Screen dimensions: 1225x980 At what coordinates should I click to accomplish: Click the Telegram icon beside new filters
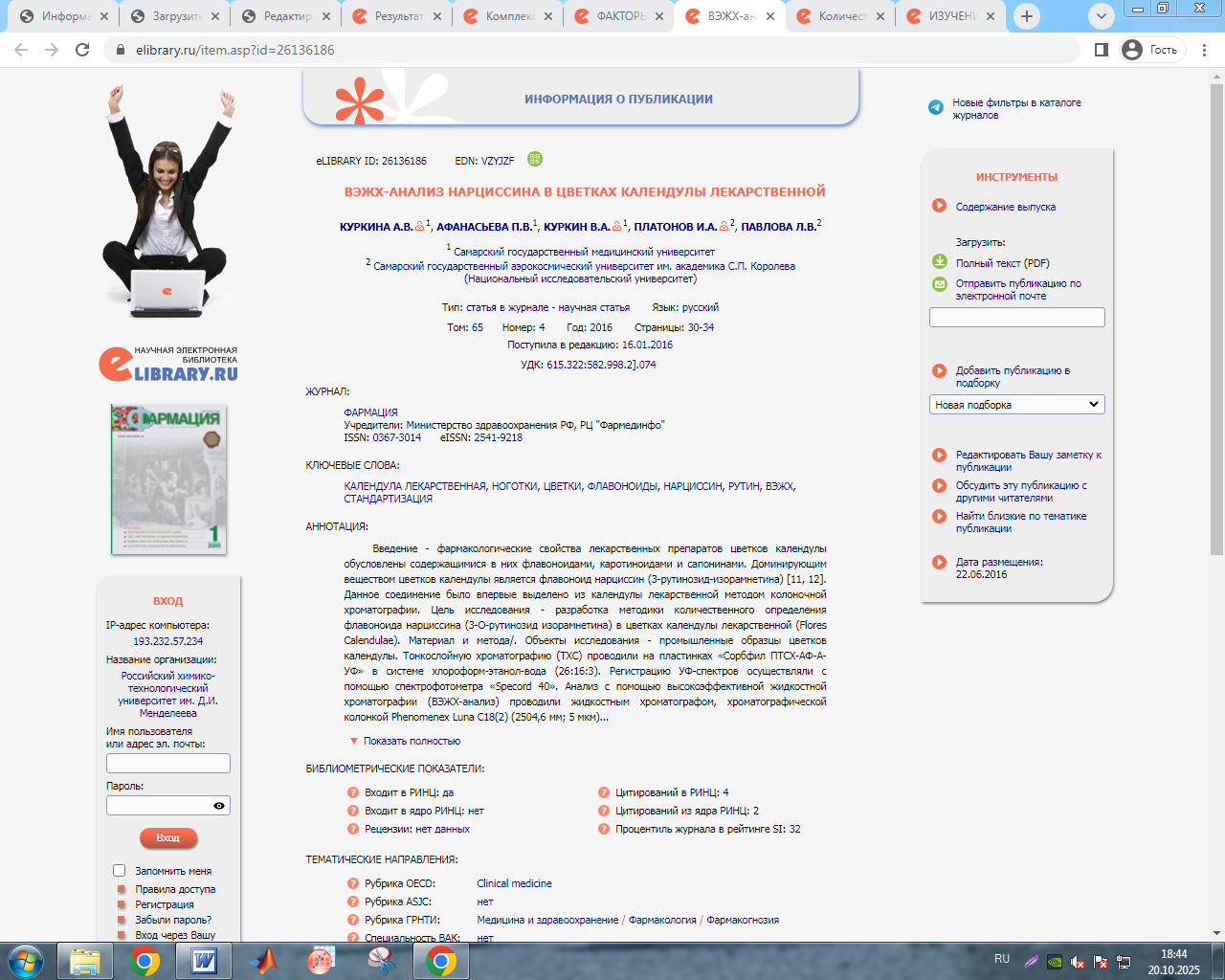coord(935,107)
